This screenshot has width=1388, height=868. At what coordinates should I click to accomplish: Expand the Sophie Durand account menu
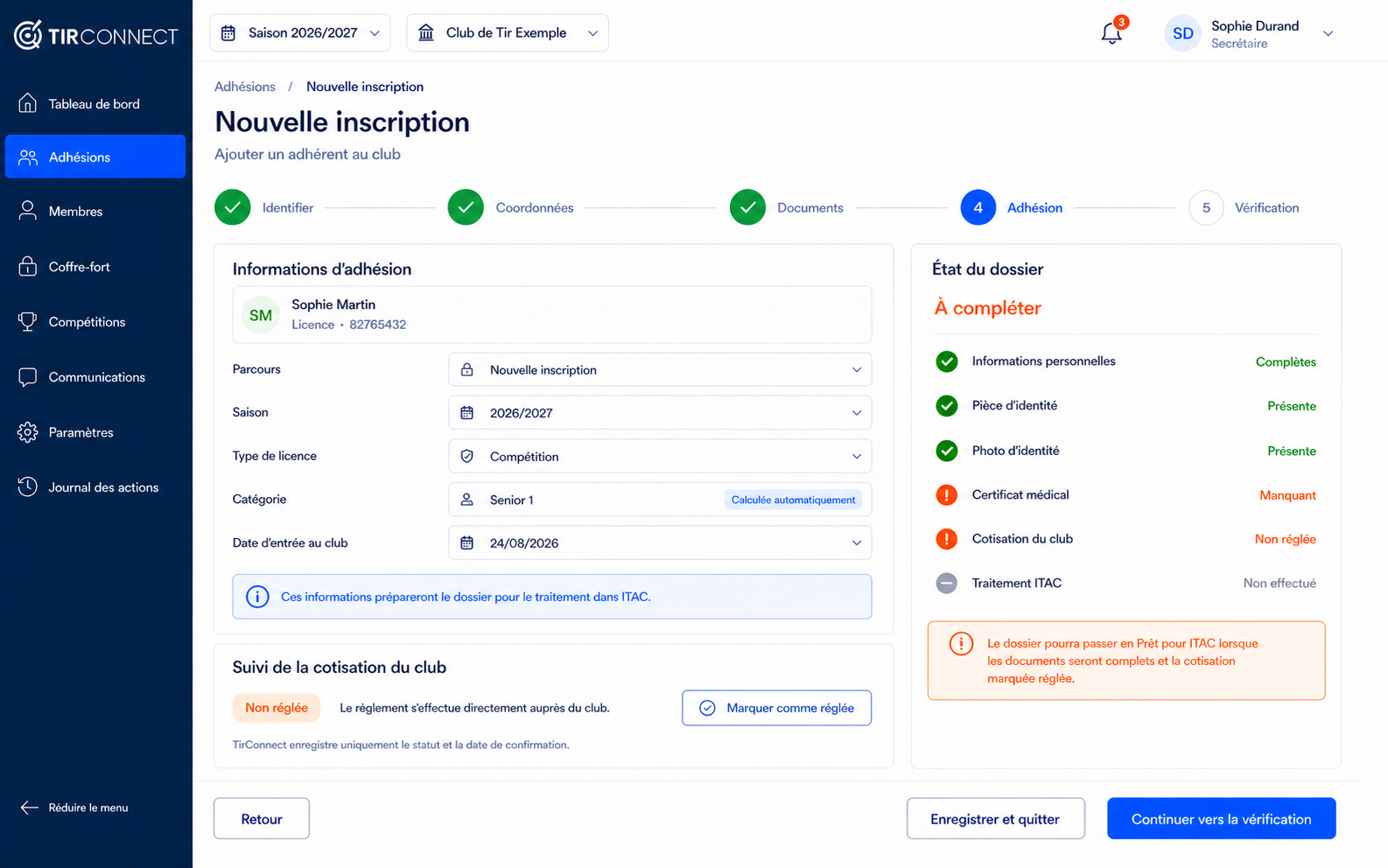[1328, 33]
